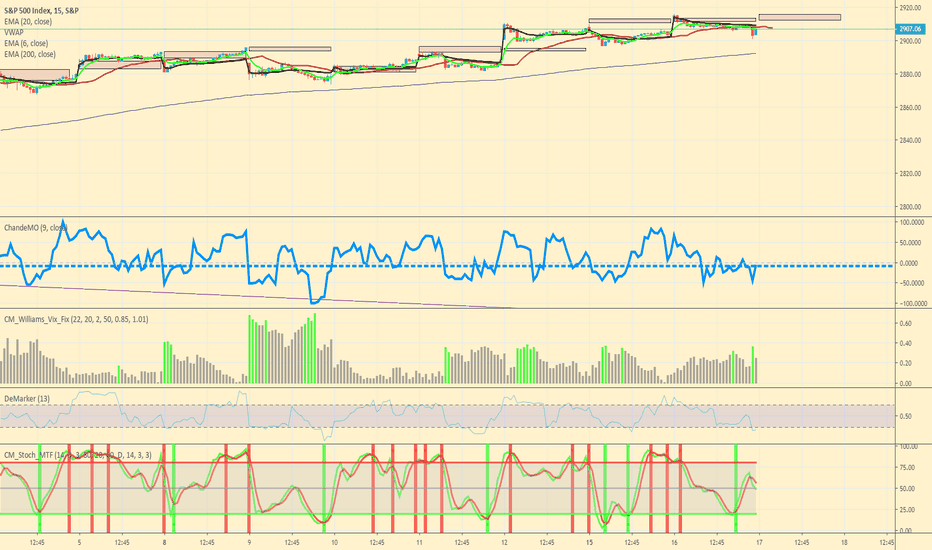Viewport: 932px width, 550px height.
Task: Click the 0.40 value on Vix Fix scale
Action: coord(906,344)
